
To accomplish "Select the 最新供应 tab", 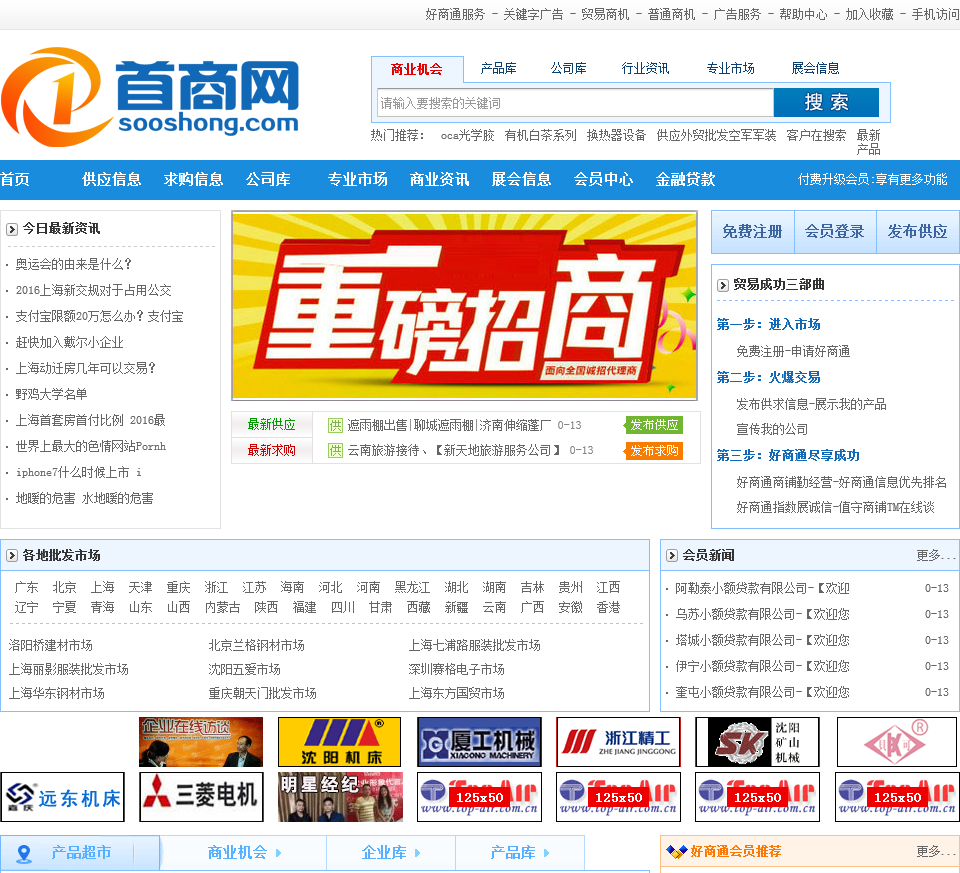I will pyautogui.click(x=271, y=425).
